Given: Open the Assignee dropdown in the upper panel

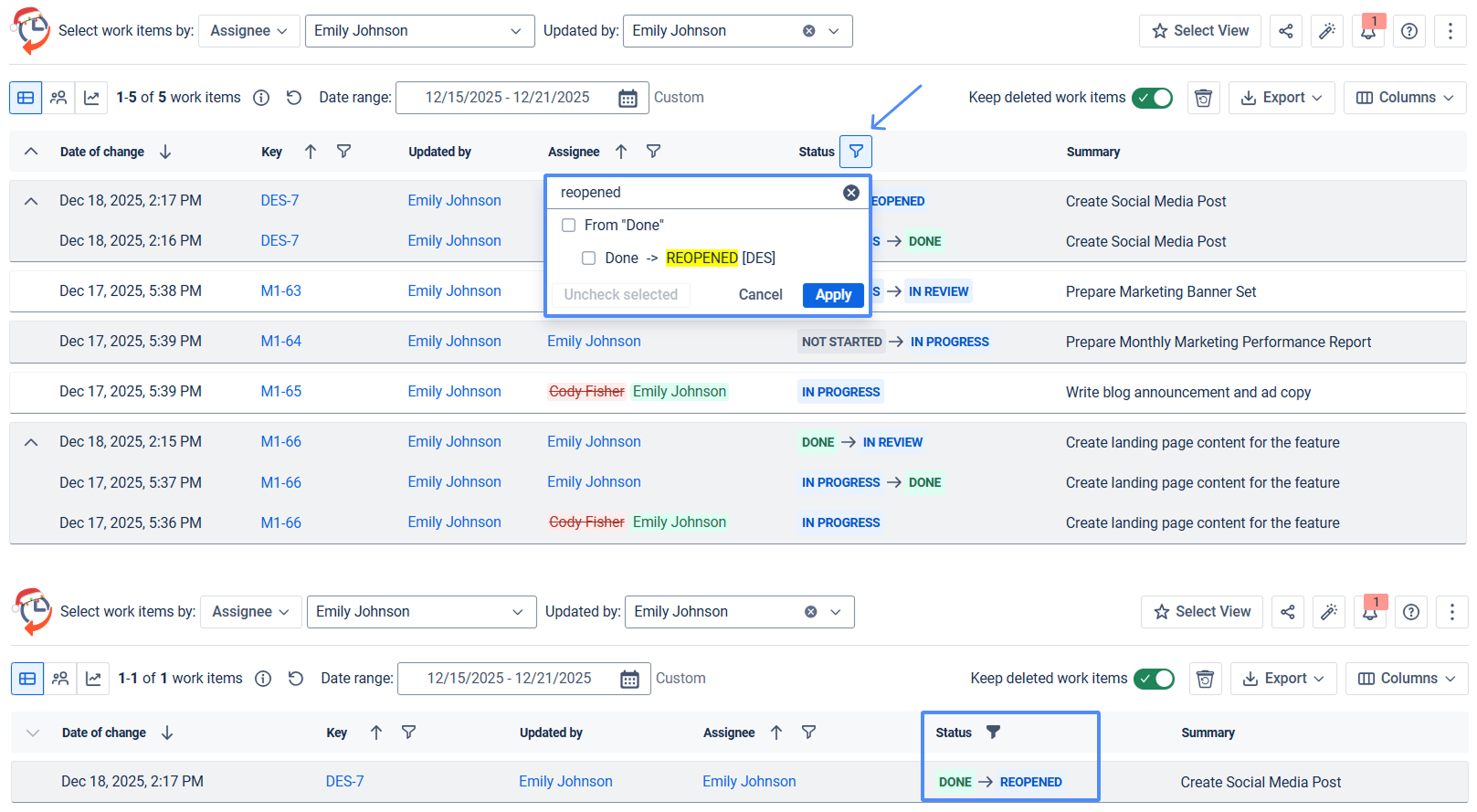Looking at the screenshot, I should [248, 31].
